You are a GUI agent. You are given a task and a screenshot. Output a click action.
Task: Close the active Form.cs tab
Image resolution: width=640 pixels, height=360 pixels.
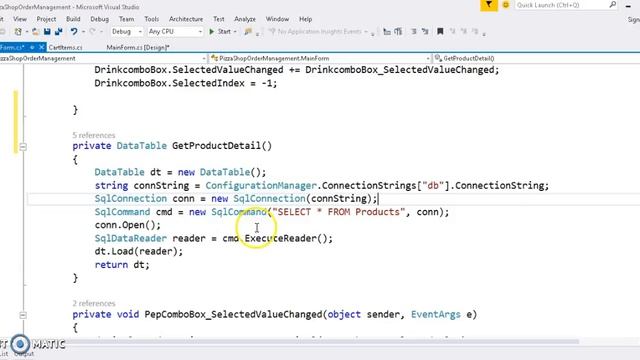click(x=41, y=47)
